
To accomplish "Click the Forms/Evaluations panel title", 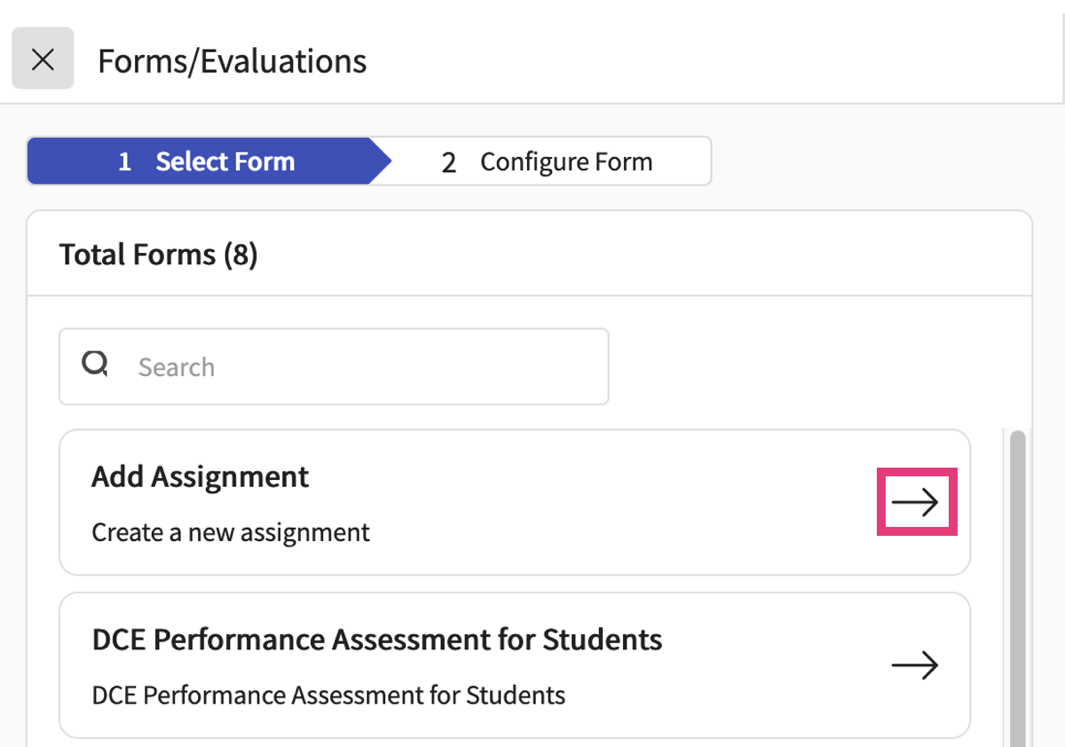I will 232,62.
